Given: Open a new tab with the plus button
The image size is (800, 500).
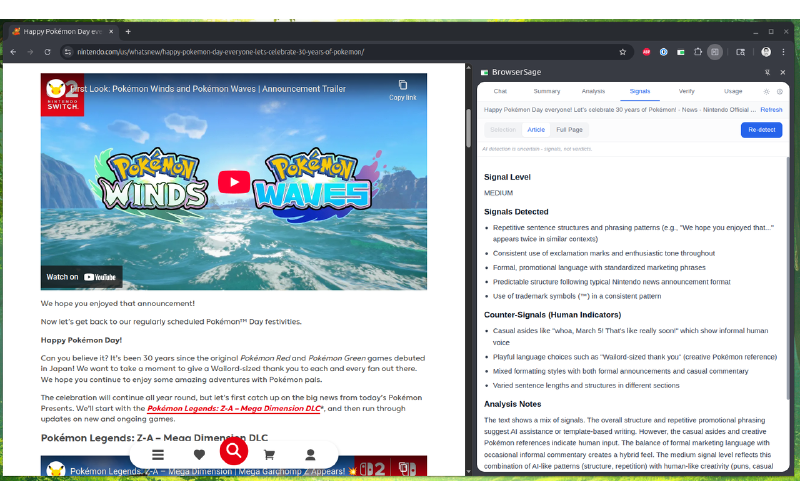Looking at the screenshot, I should [128, 32].
